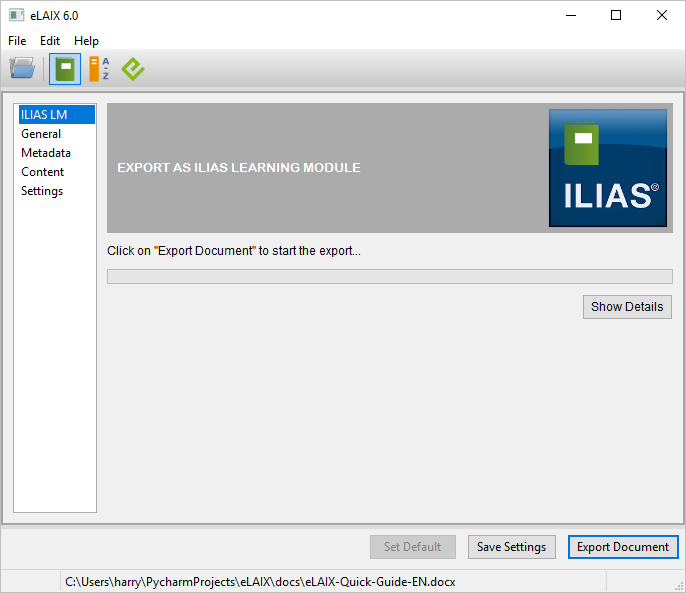Click the eLAIX app icon in the title bar
The image size is (686, 593).
[16, 15]
